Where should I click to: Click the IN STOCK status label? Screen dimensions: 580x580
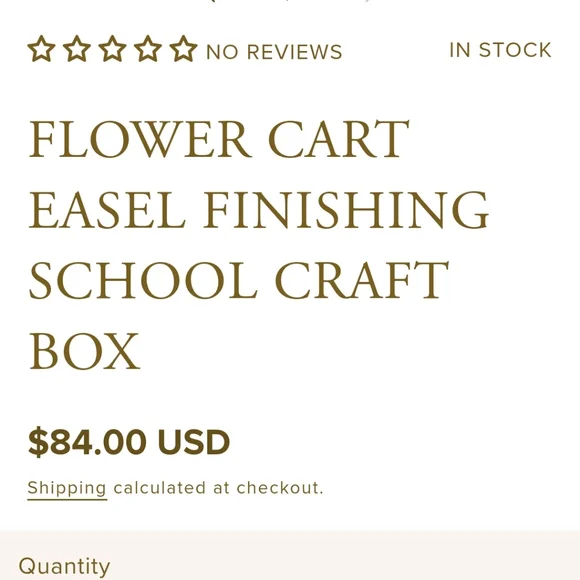pos(500,50)
